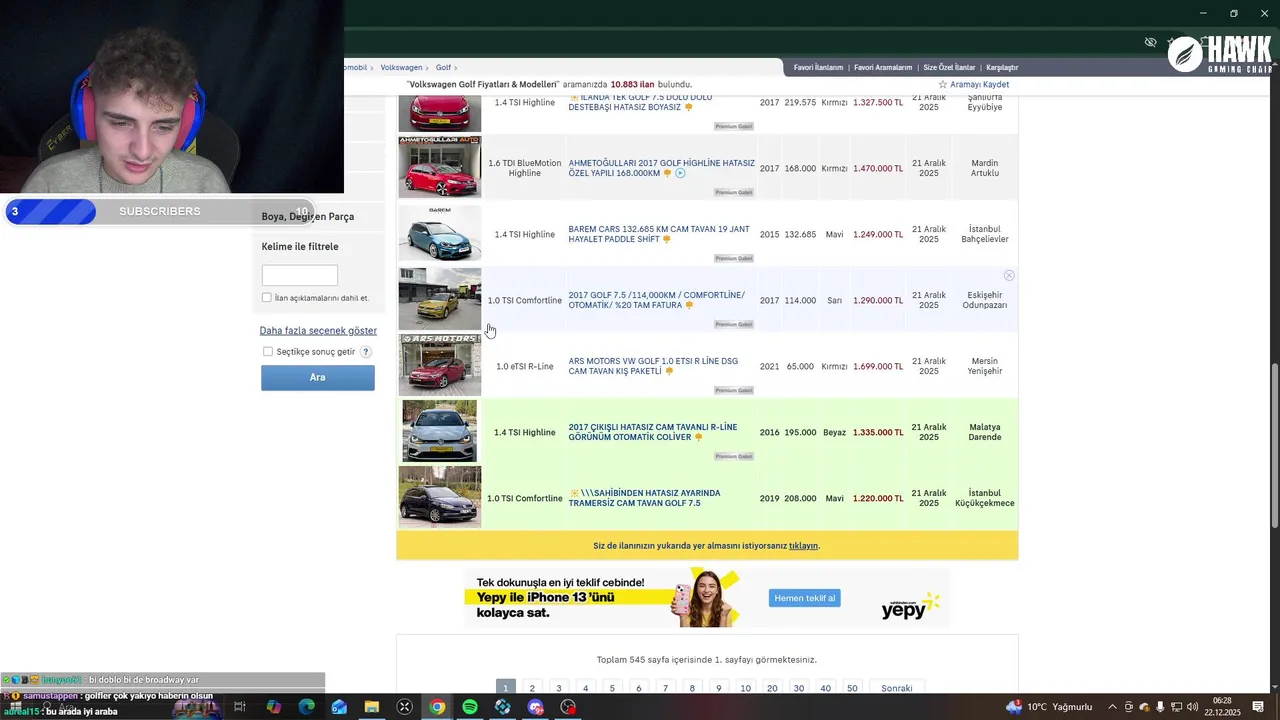Click the Eskişehir Odunpazarı location cell

tap(985, 300)
